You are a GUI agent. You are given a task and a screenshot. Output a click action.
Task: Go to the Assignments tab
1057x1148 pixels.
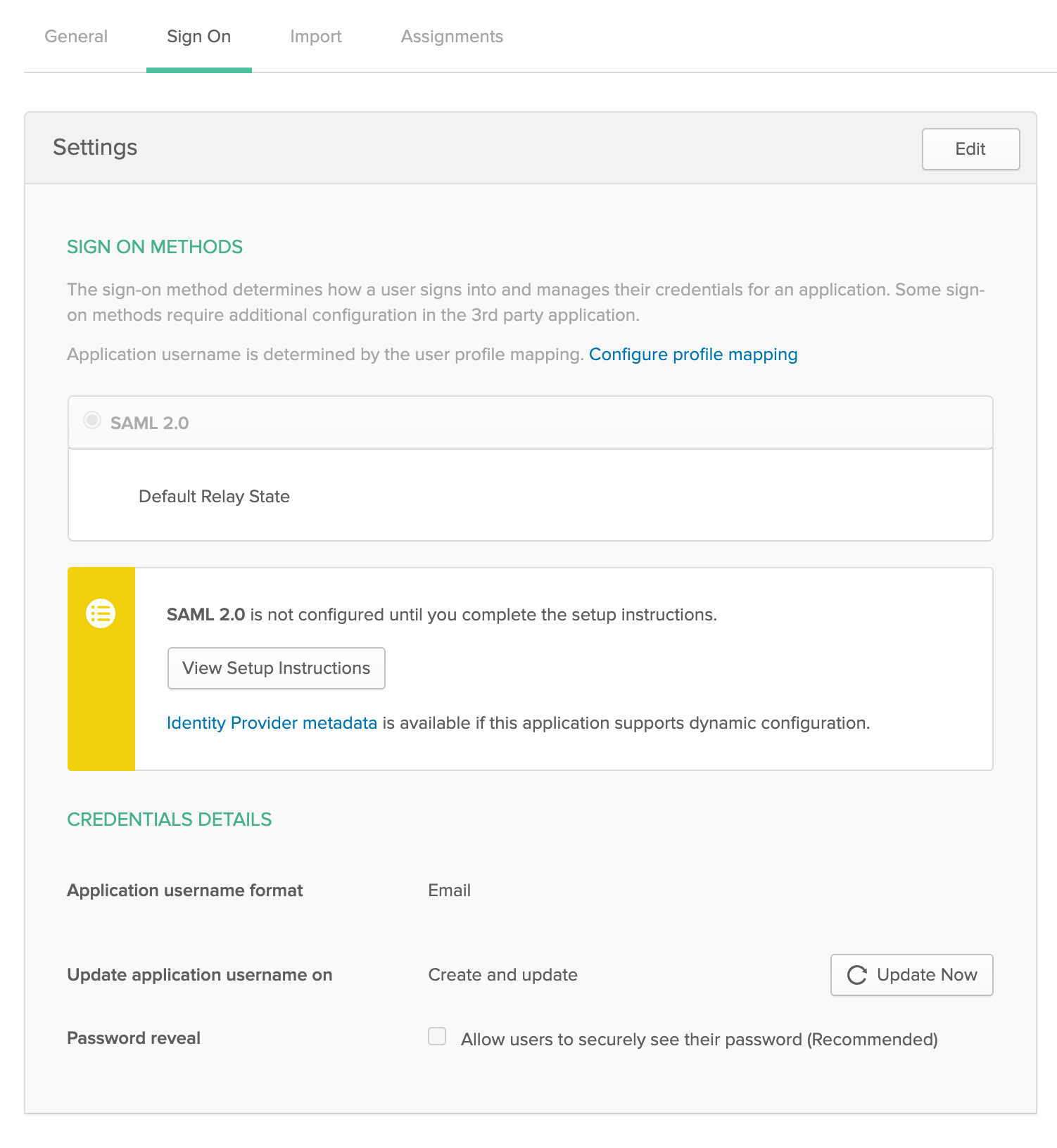tap(452, 37)
